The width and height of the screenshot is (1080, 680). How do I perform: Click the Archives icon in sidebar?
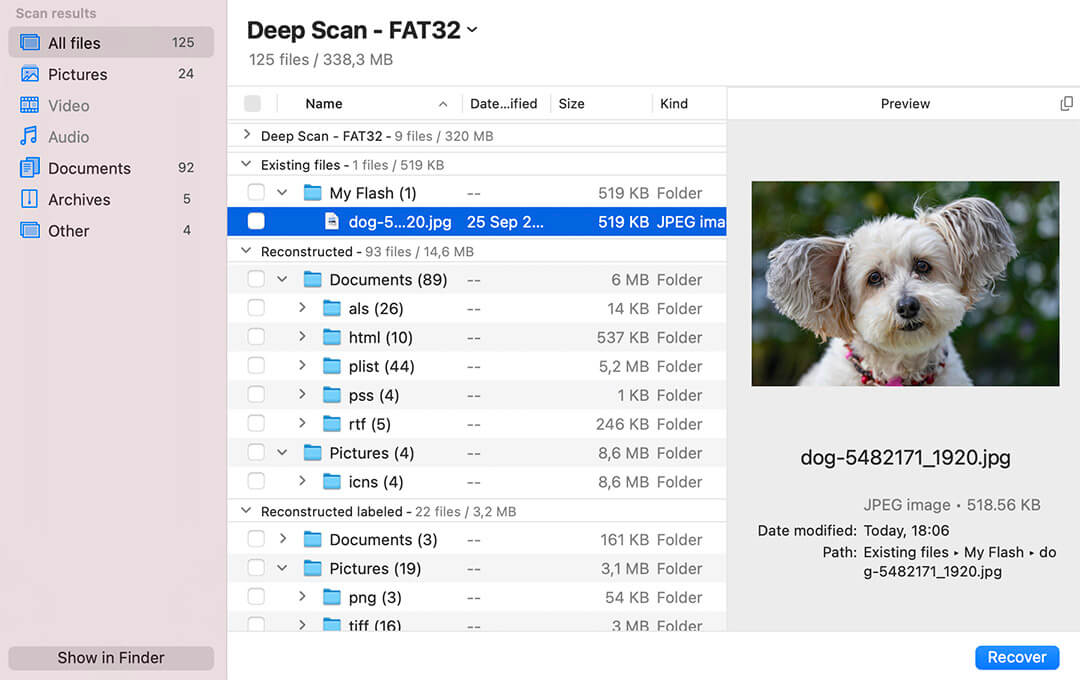[30, 199]
